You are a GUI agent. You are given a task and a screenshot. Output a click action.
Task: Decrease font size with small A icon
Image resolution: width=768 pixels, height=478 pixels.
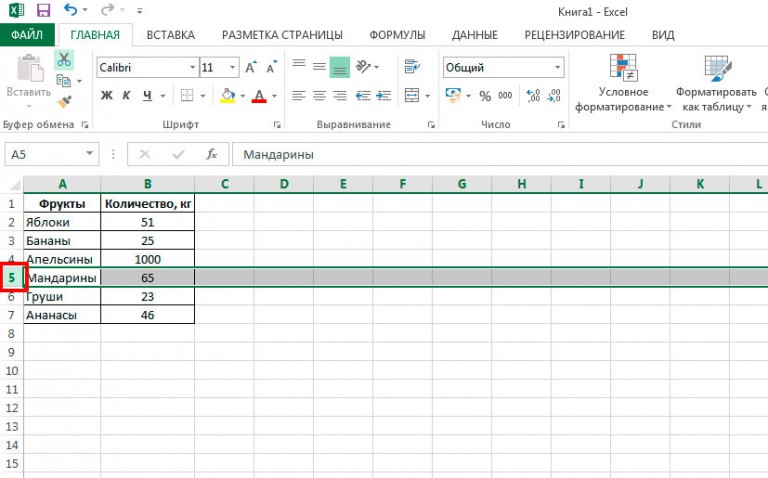click(271, 68)
